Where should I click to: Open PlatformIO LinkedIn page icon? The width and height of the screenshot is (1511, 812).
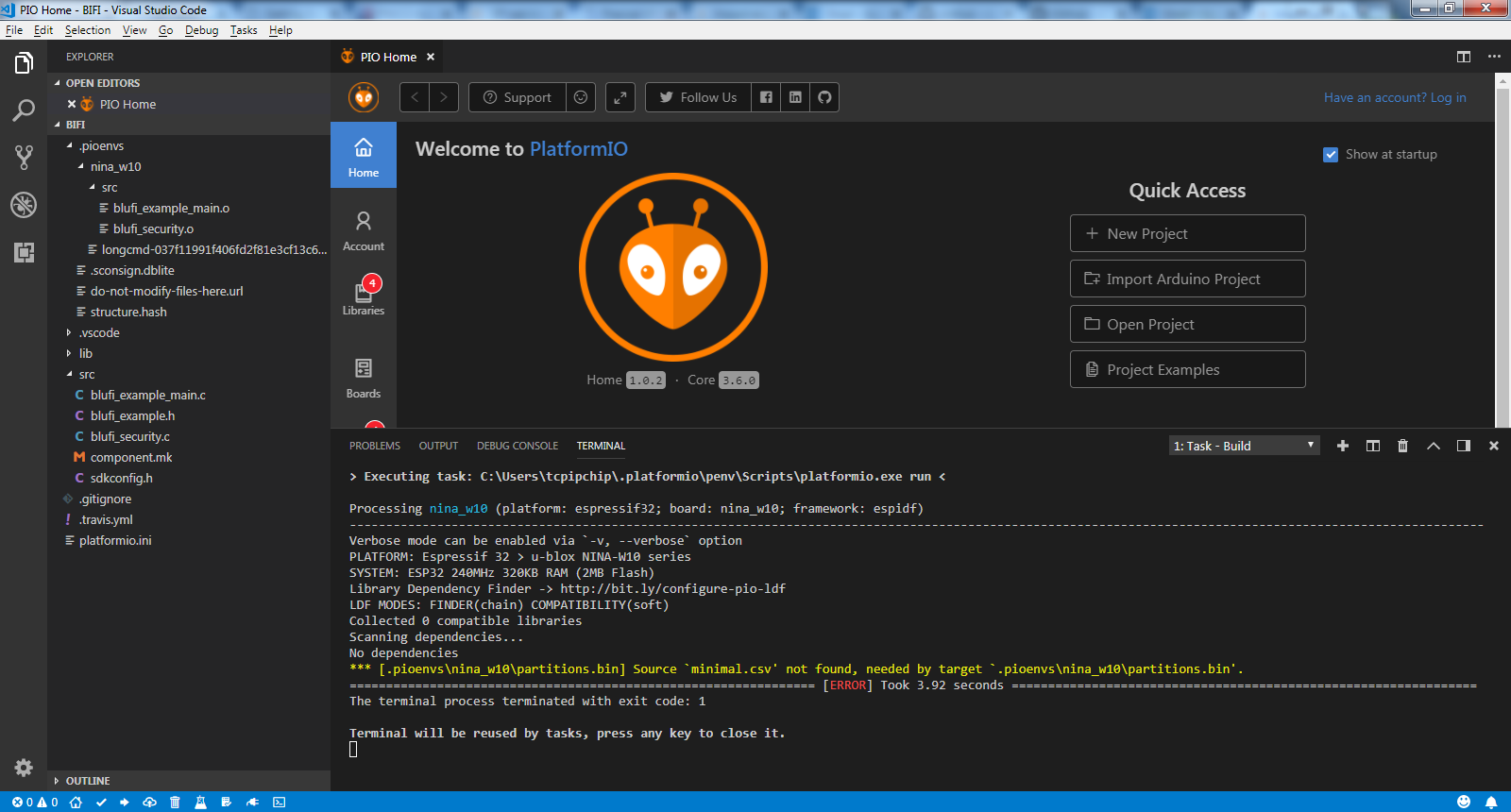tap(795, 97)
